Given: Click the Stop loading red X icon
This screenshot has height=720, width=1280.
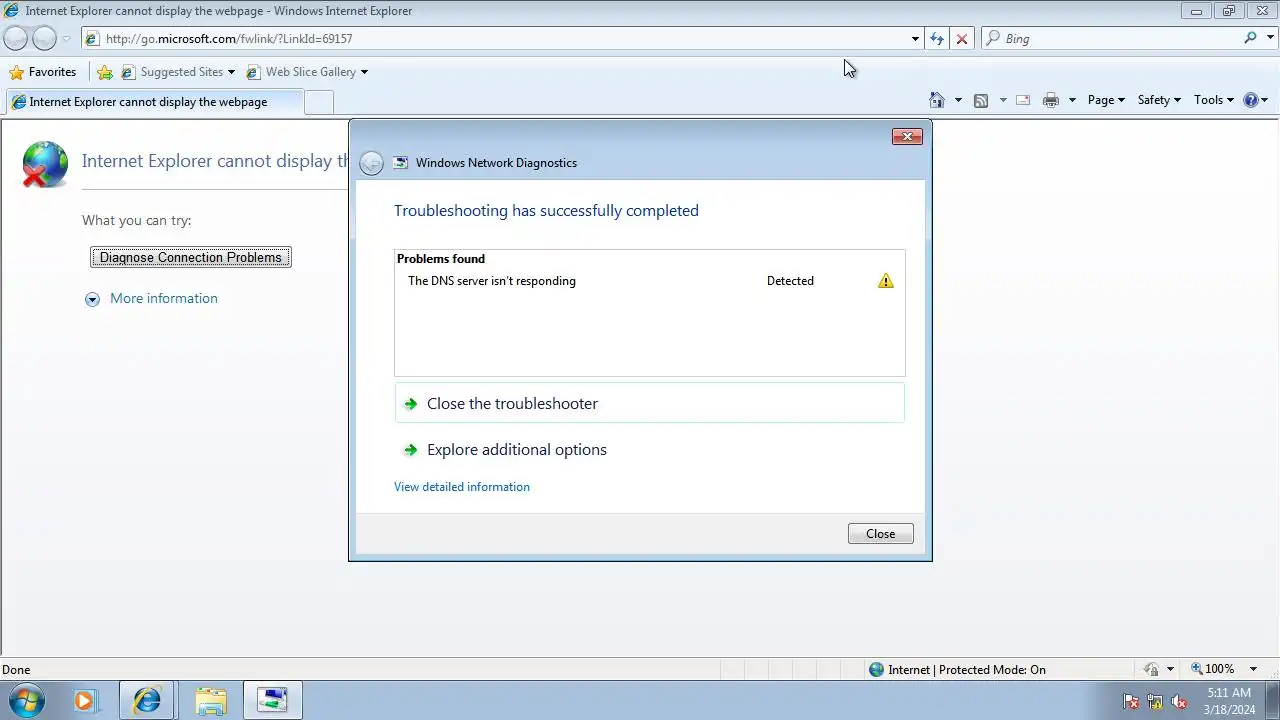Looking at the screenshot, I should (x=962, y=39).
